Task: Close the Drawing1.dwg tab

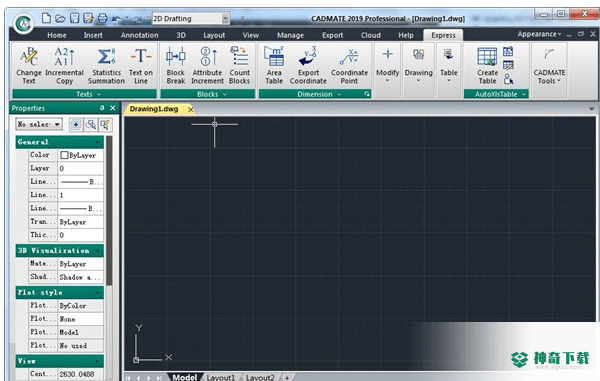Action: tap(191, 109)
